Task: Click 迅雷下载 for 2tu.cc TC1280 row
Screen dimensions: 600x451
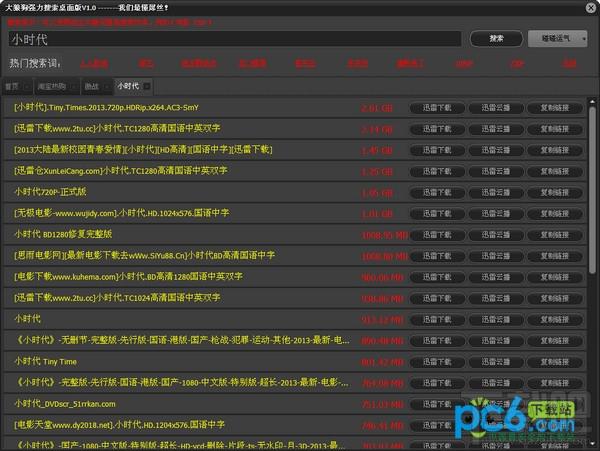Action: (437, 129)
